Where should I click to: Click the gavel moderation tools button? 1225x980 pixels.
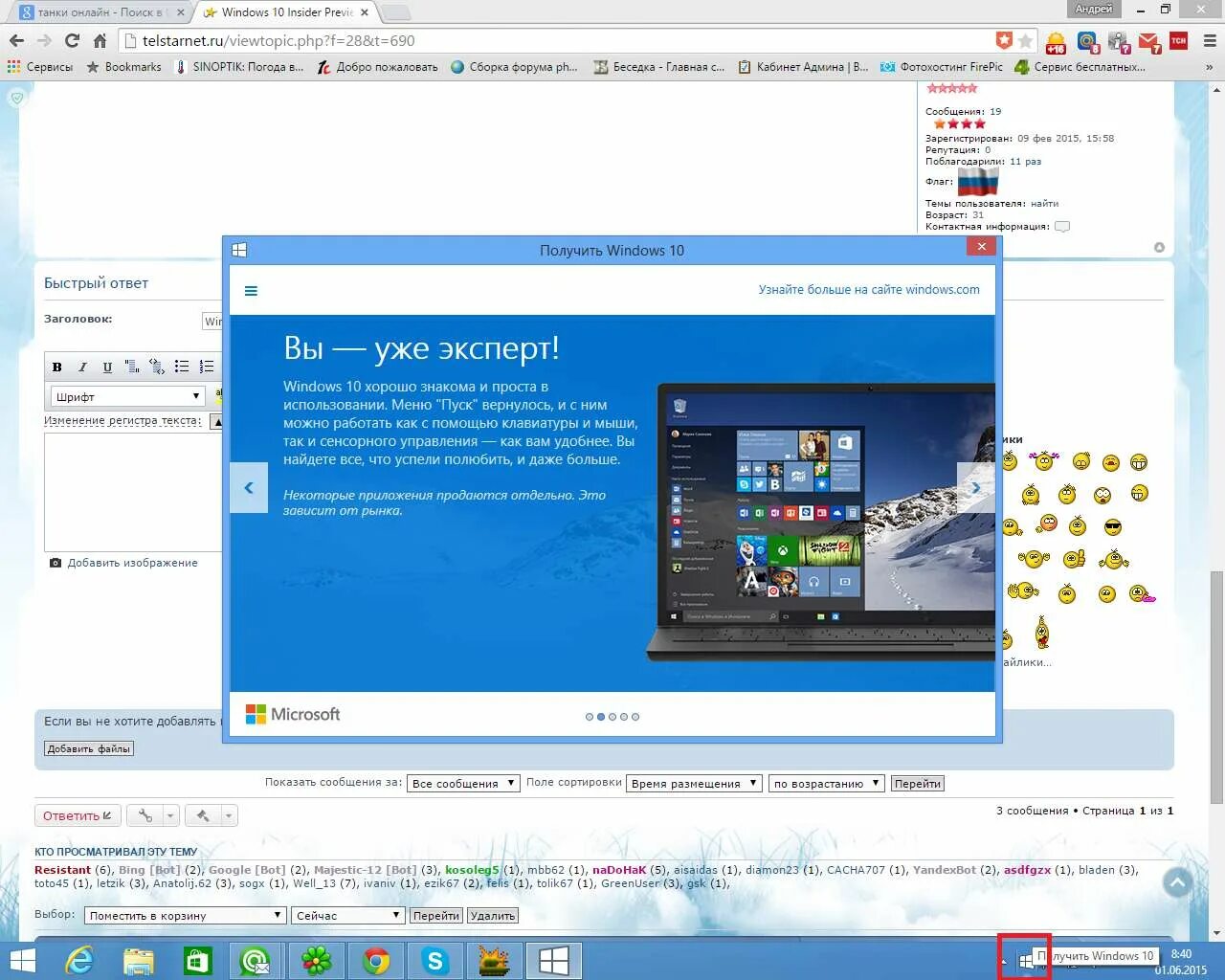point(203,815)
